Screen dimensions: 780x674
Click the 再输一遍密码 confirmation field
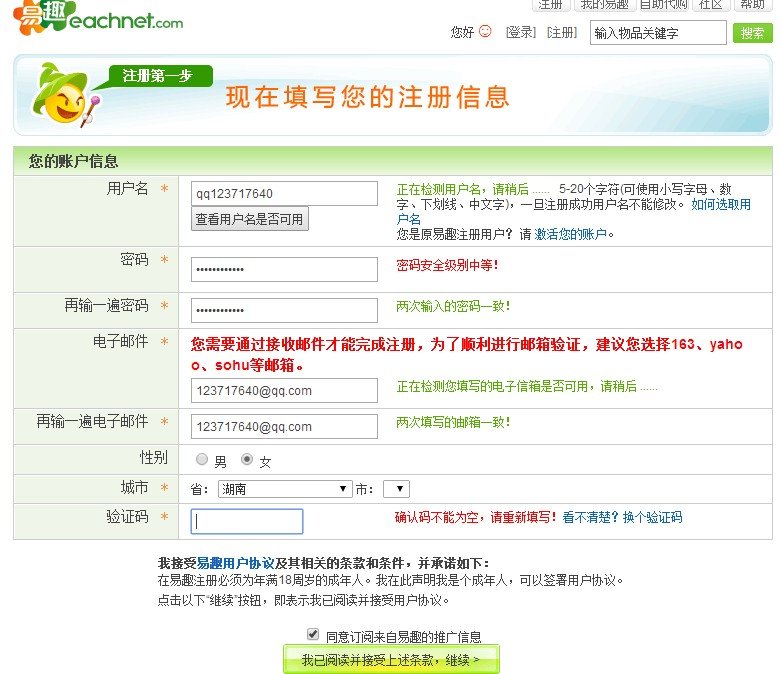click(x=284, y=310)
